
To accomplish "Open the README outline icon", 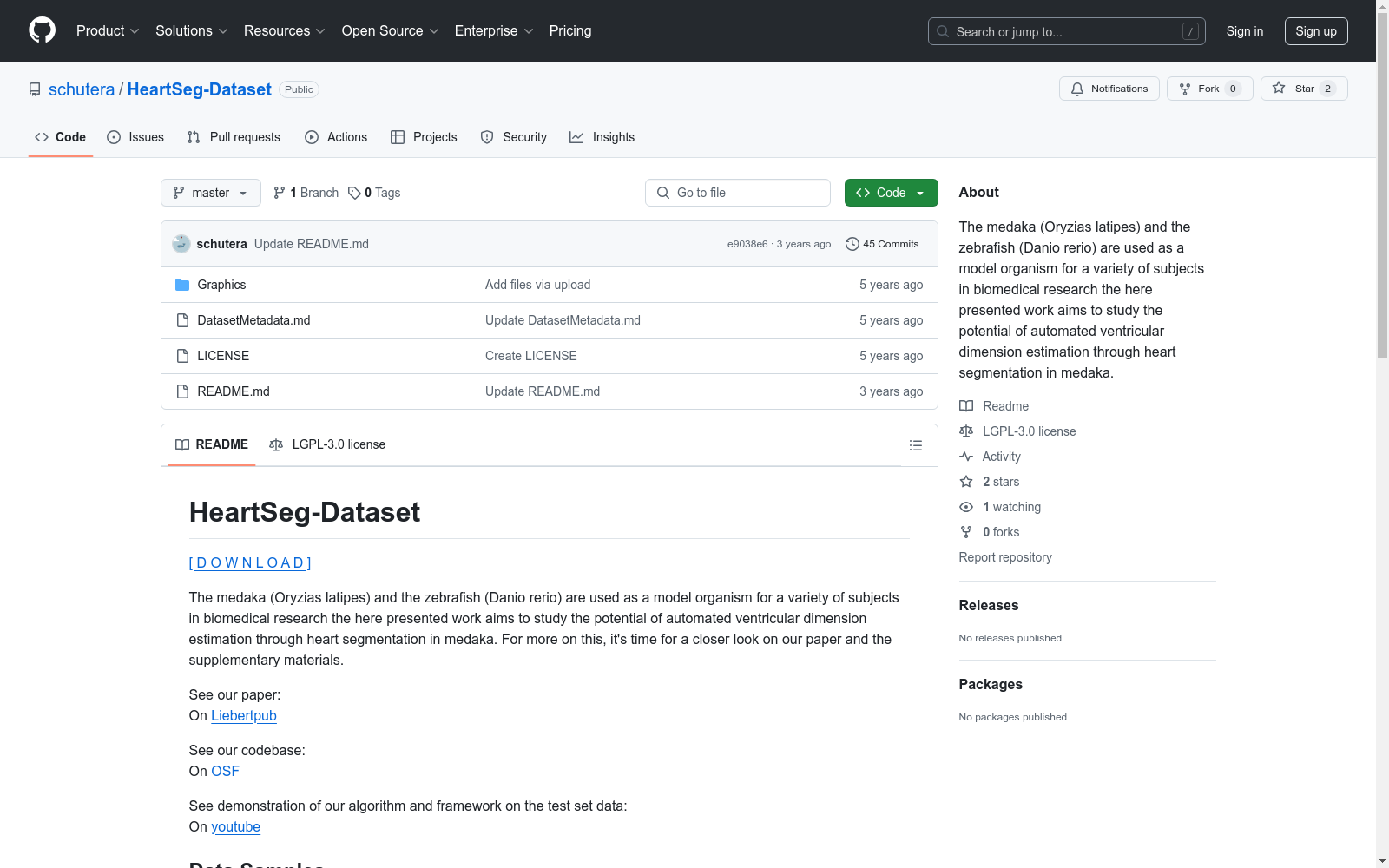I will pyautogui.click(x=916, y=445).
